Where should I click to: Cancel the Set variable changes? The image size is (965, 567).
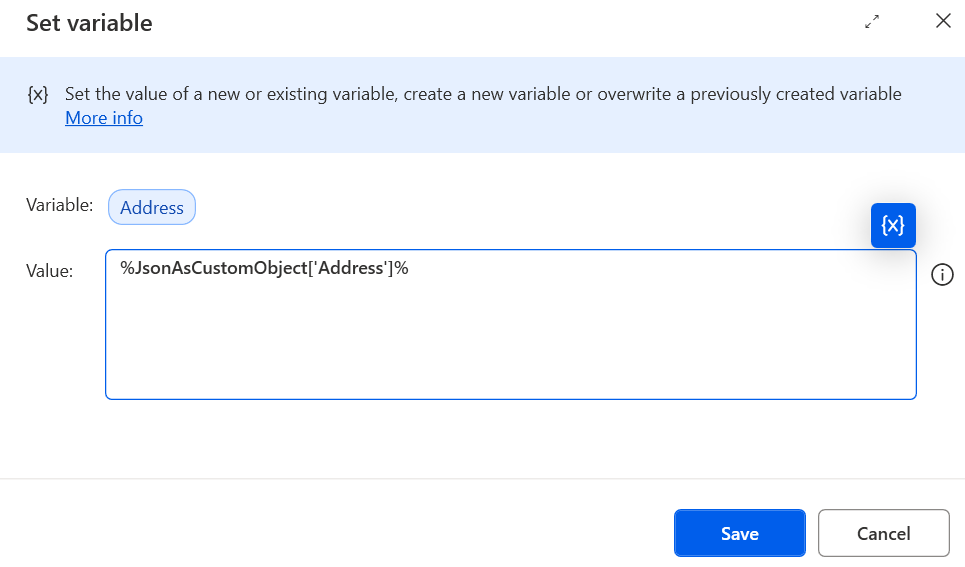click(x=884, y=533)
